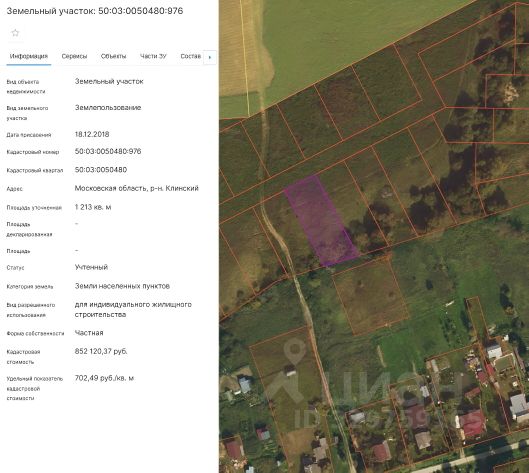Click cadastral quarter value 50:03:0050480
The height and width of the screenshot is (473, 529).
101,170
